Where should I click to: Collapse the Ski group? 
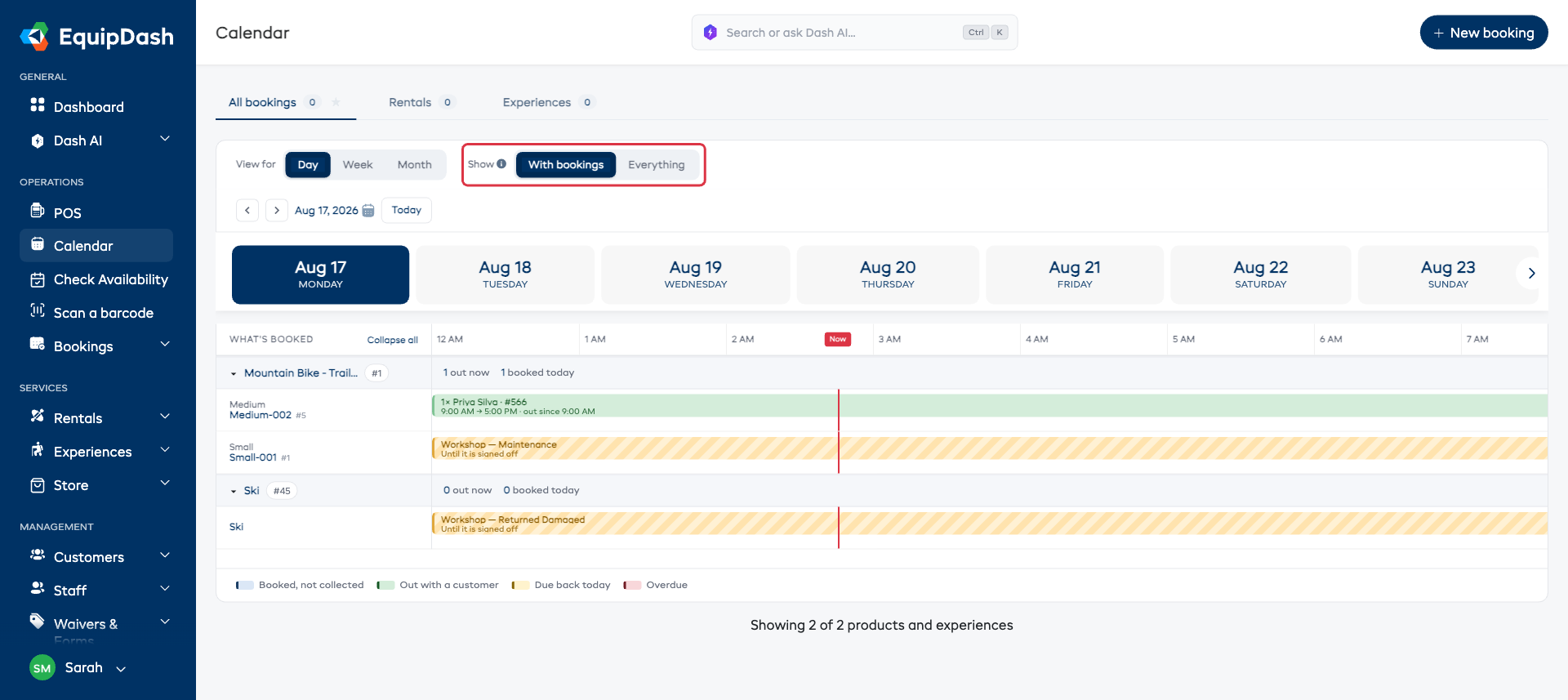pos(234,491)
